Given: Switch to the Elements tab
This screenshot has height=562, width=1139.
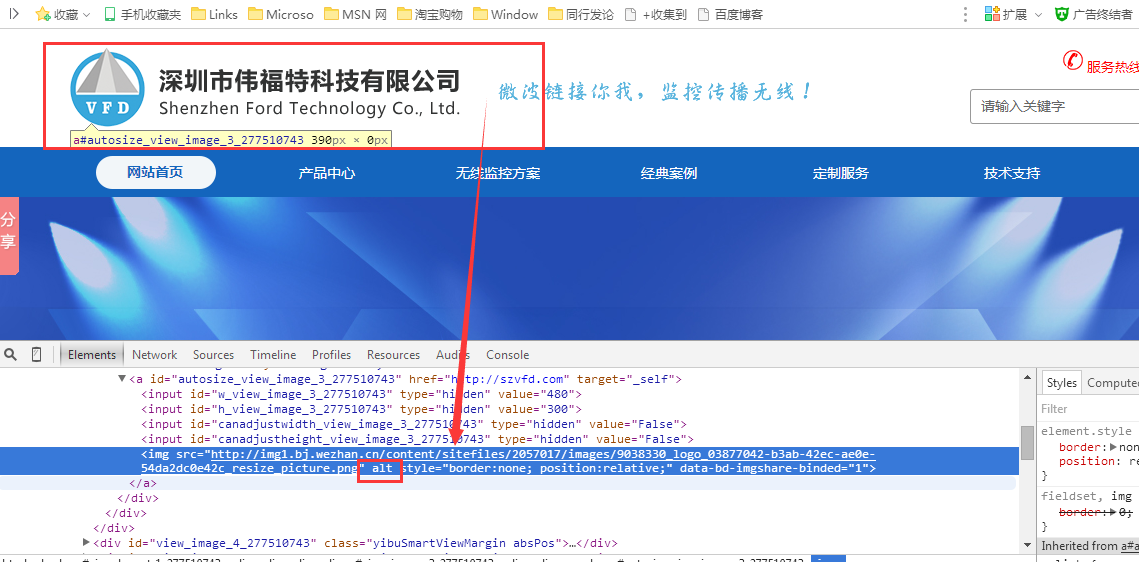Looking at the screenshot, I should click(92, 354).
